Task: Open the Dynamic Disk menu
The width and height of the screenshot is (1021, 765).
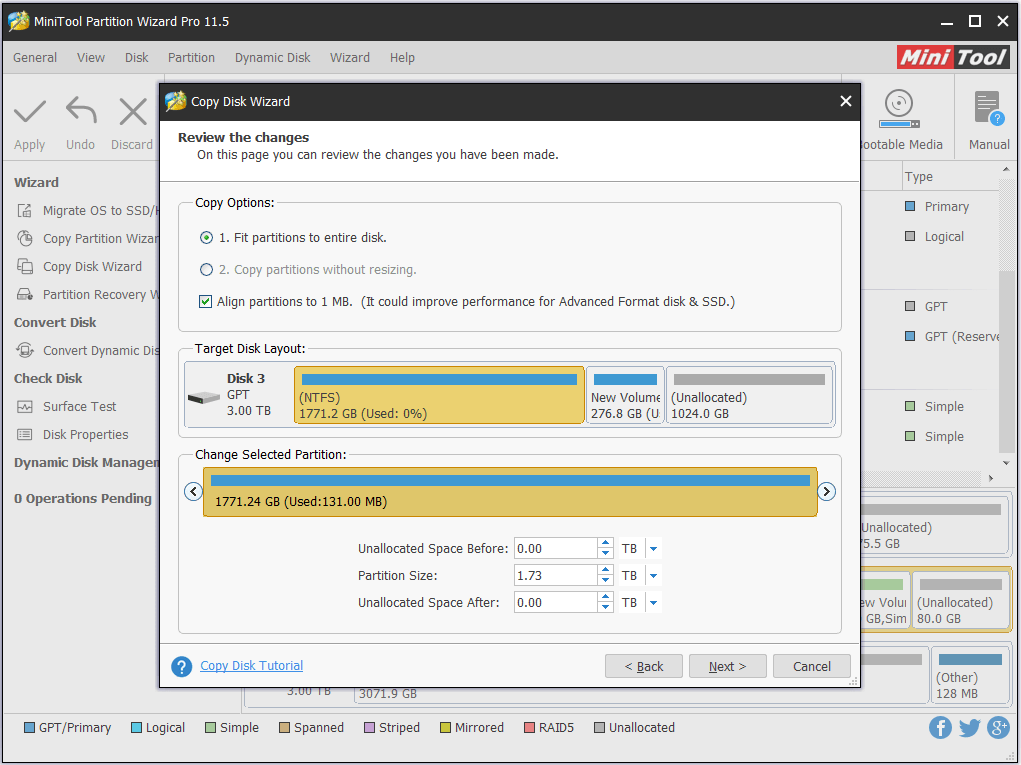Action: [x=271, y=57]
